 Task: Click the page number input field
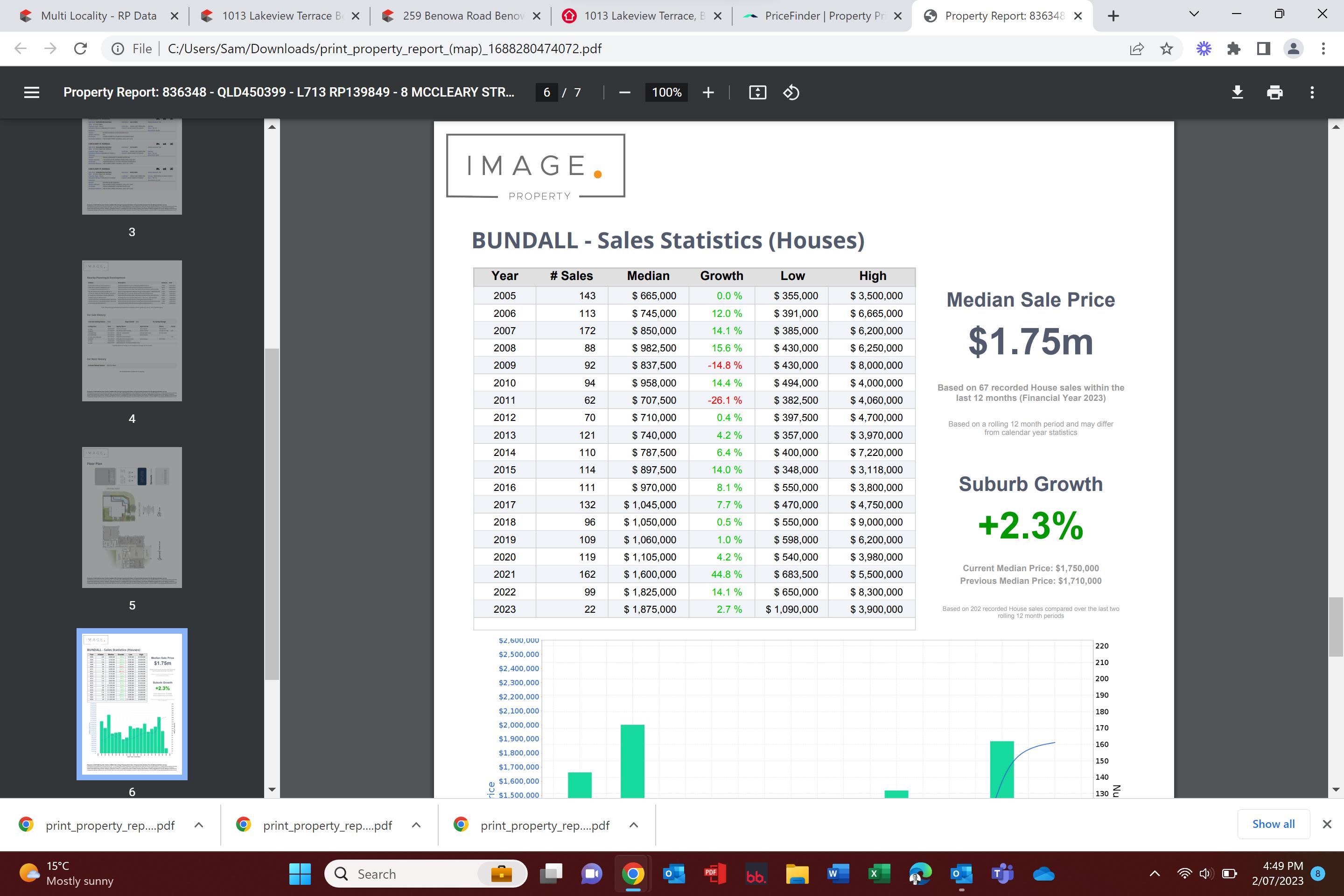tap(546, 92)
